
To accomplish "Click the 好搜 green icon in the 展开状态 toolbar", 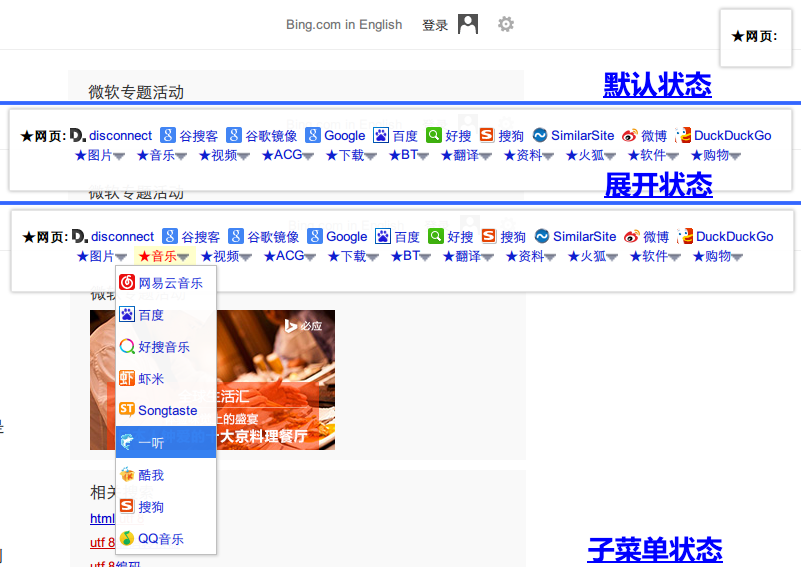I will coord(434,135).
